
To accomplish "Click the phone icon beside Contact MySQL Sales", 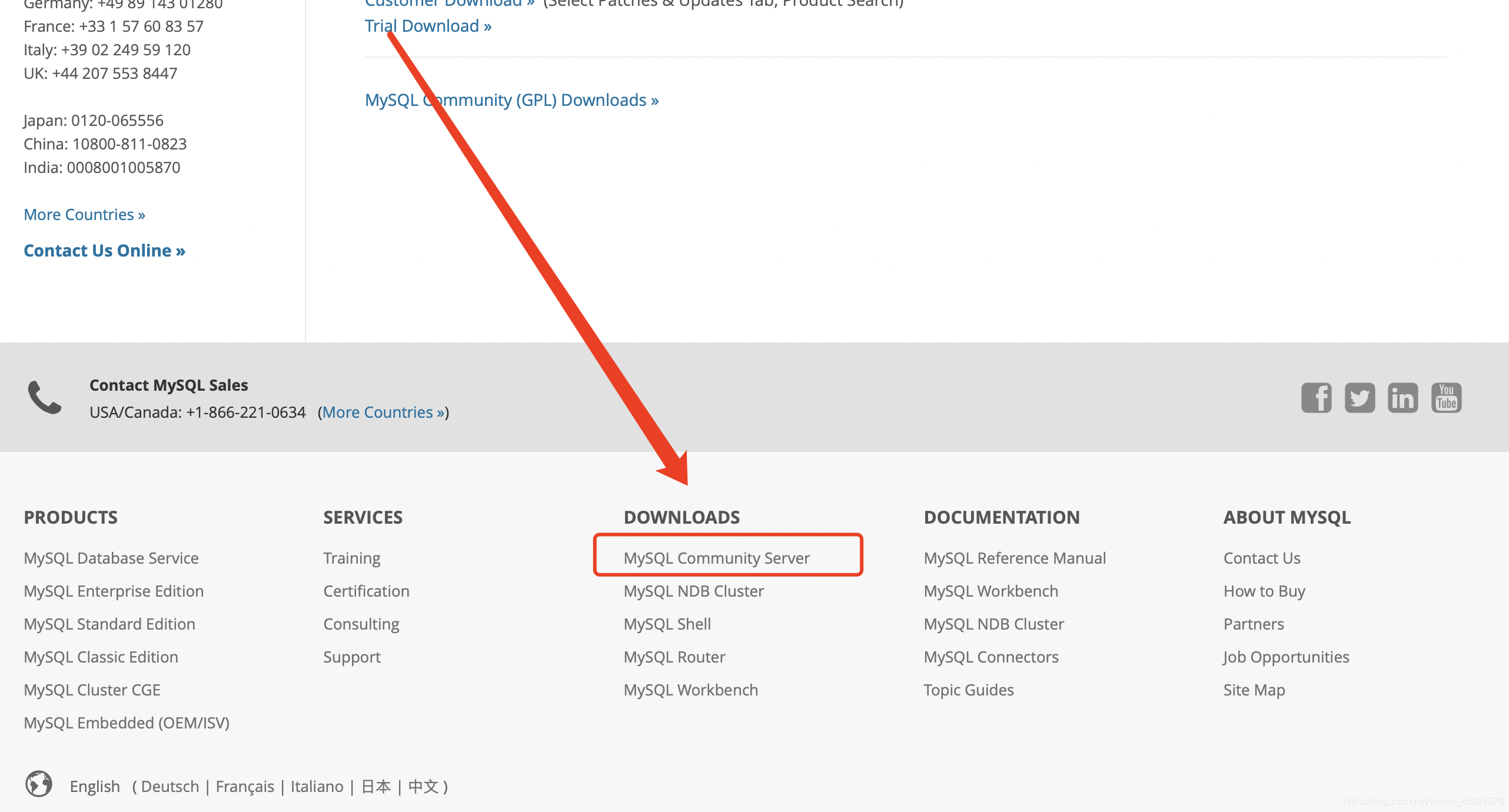I will (45, 398).
